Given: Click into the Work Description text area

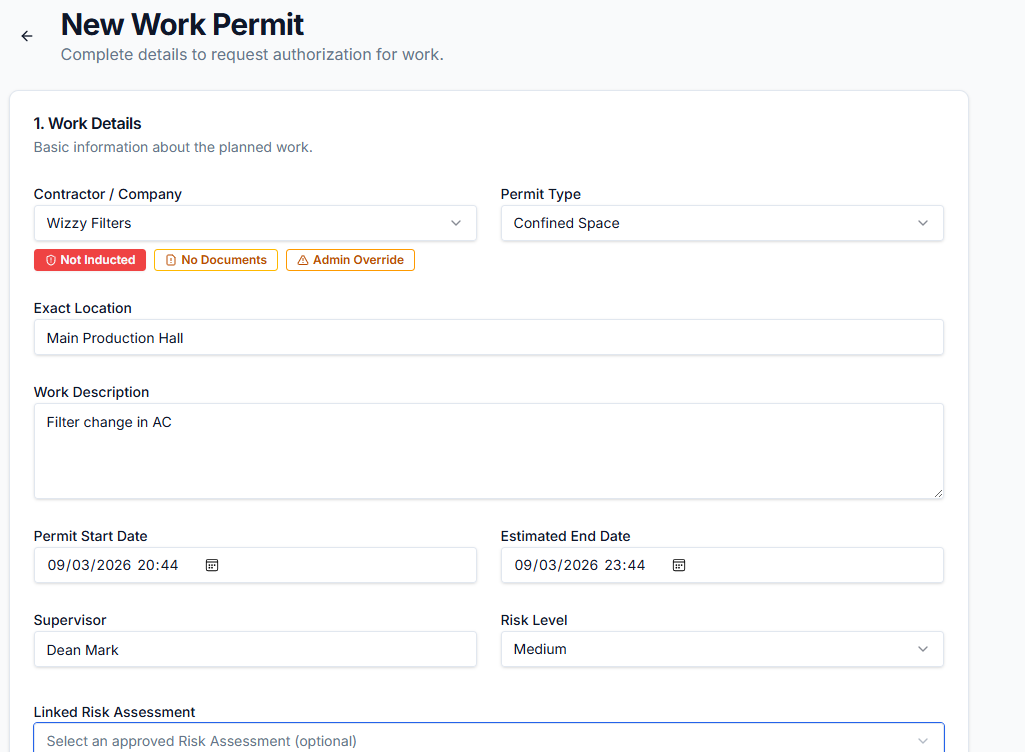Looking at the screenshot, I should pos(488,451).
